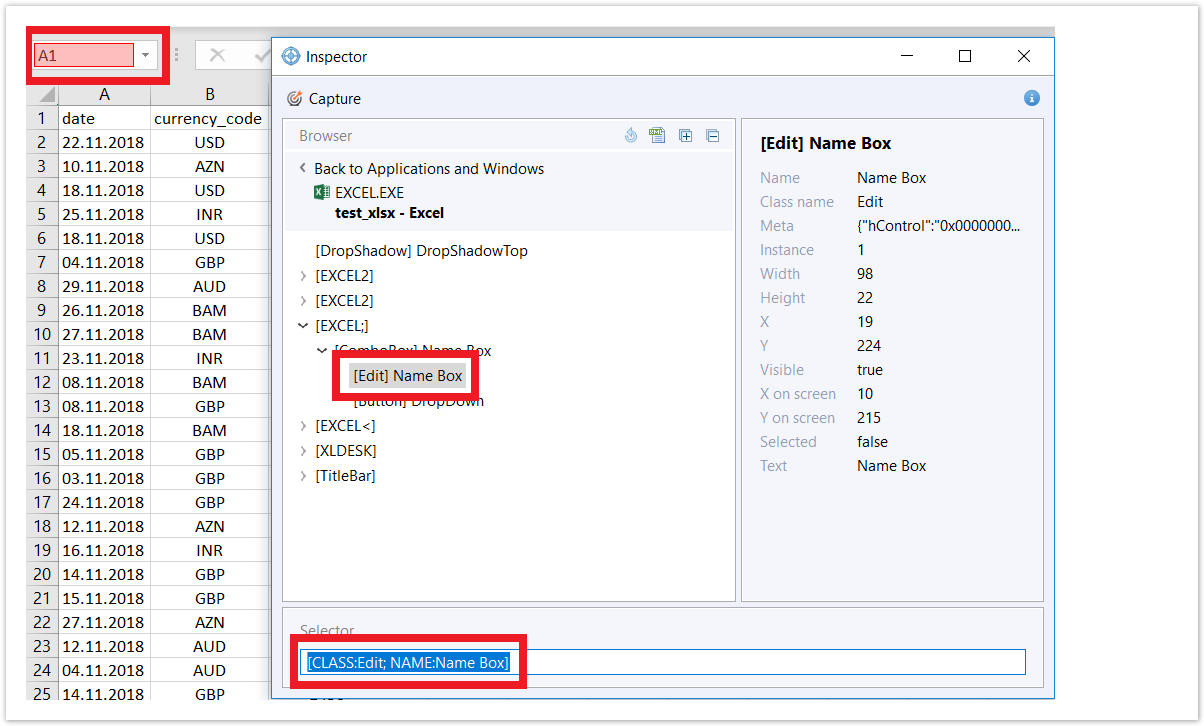Minimize the Inspector window
1204x726 pixels.
[x=906, y=57]
